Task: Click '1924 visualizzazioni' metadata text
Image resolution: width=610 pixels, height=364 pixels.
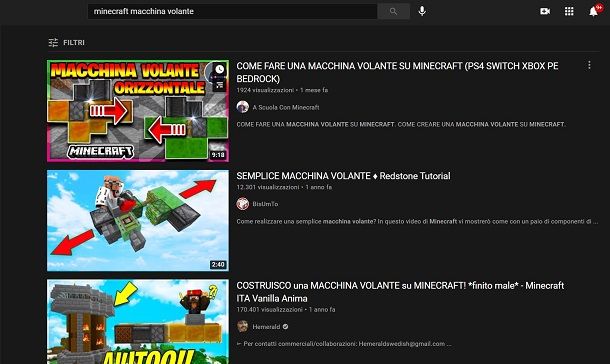Action: point(265,90)
